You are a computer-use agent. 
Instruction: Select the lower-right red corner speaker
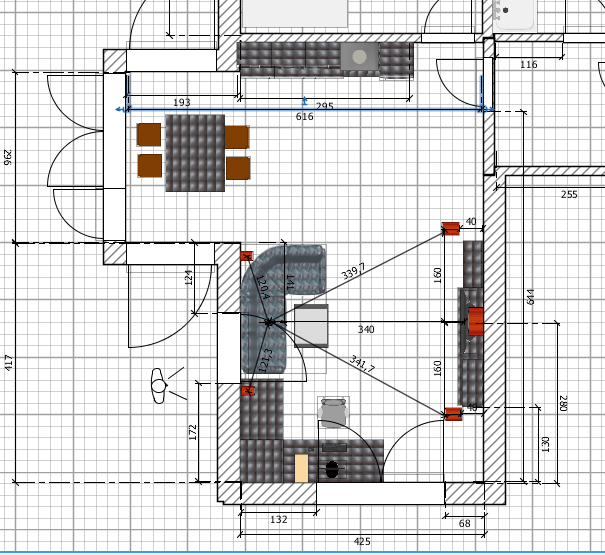(x=452, y=413)
